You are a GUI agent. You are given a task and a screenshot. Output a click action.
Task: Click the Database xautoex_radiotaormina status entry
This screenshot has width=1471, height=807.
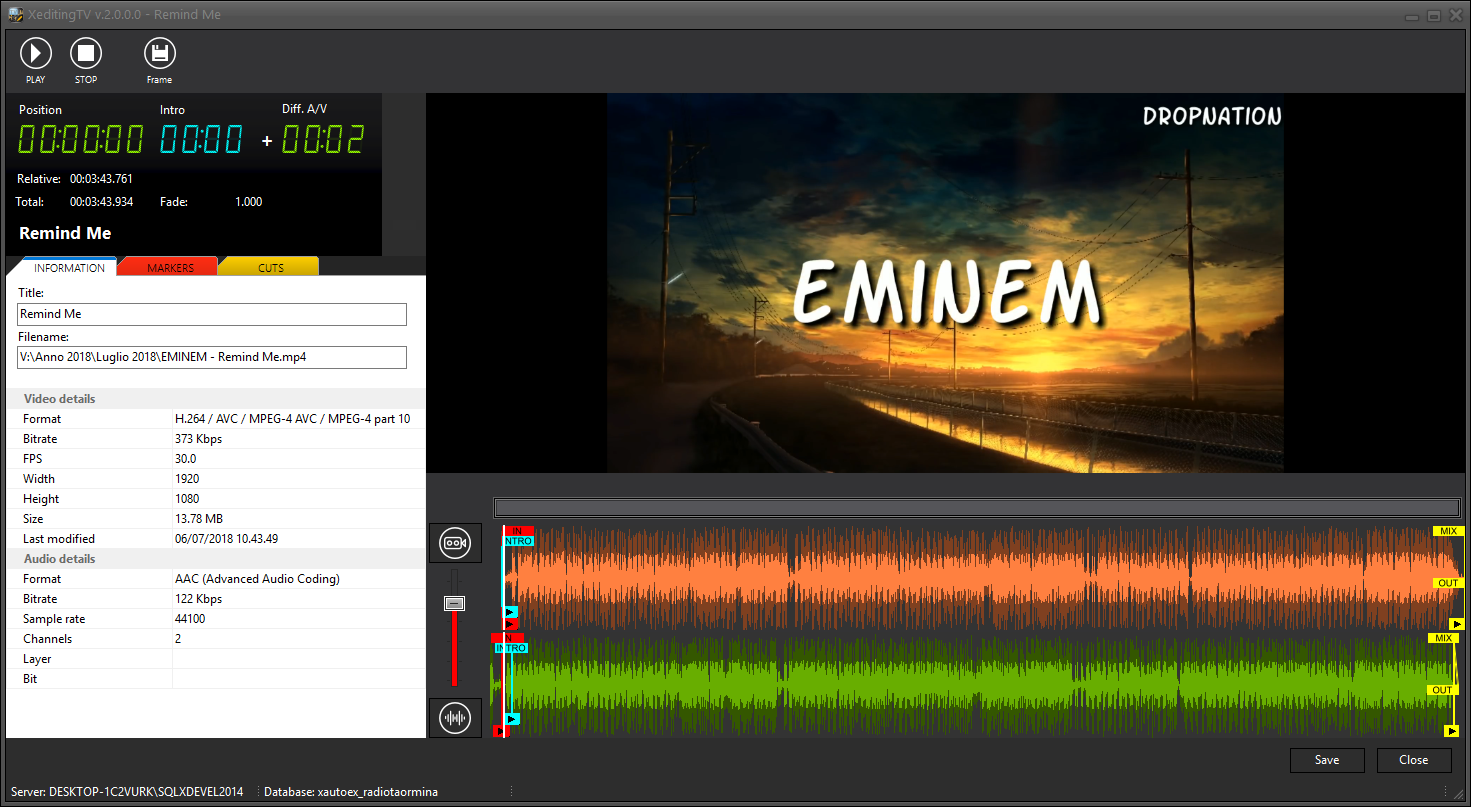(351, 792)
